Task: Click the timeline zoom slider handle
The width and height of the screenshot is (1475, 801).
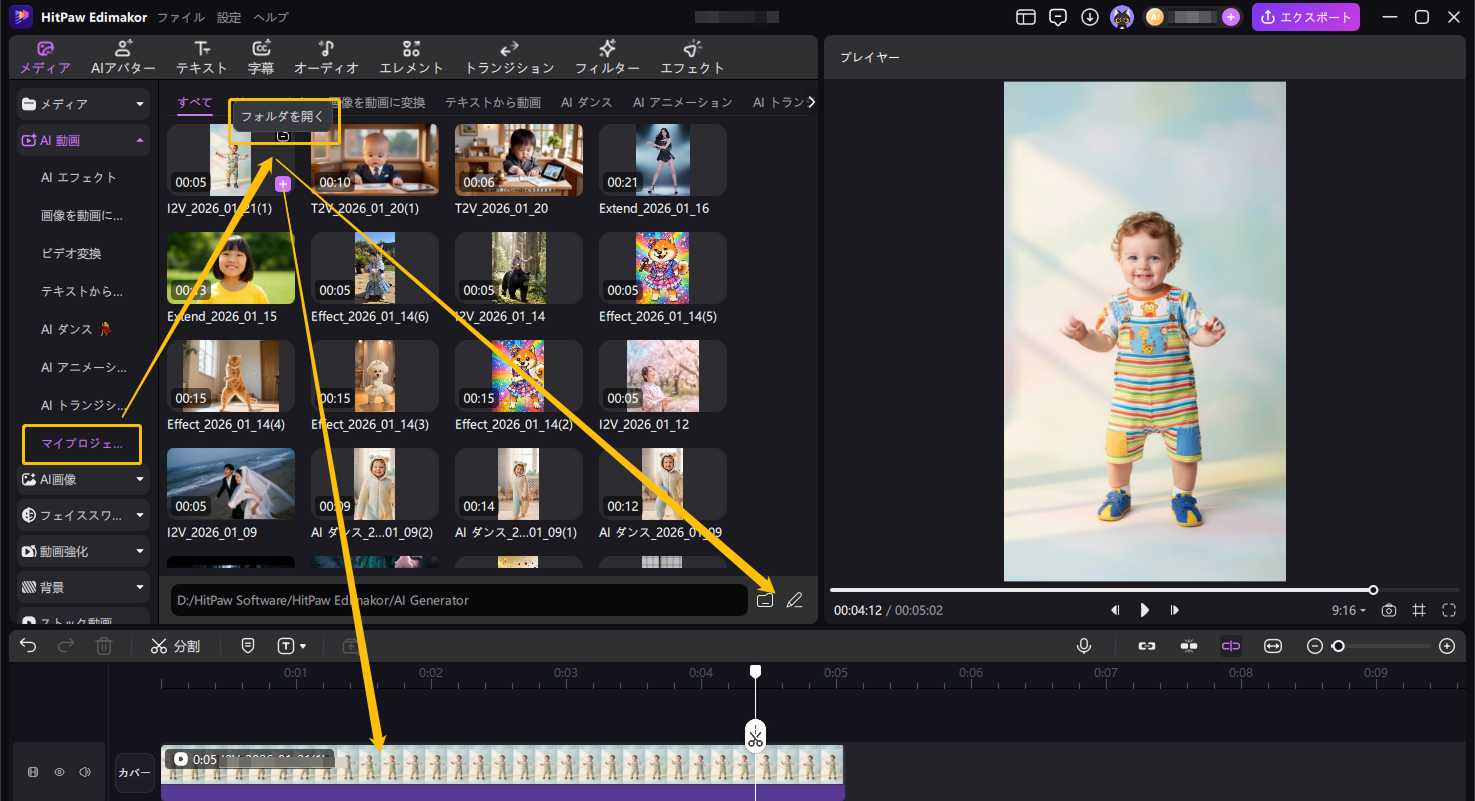Action: (x=1338, y=646)
